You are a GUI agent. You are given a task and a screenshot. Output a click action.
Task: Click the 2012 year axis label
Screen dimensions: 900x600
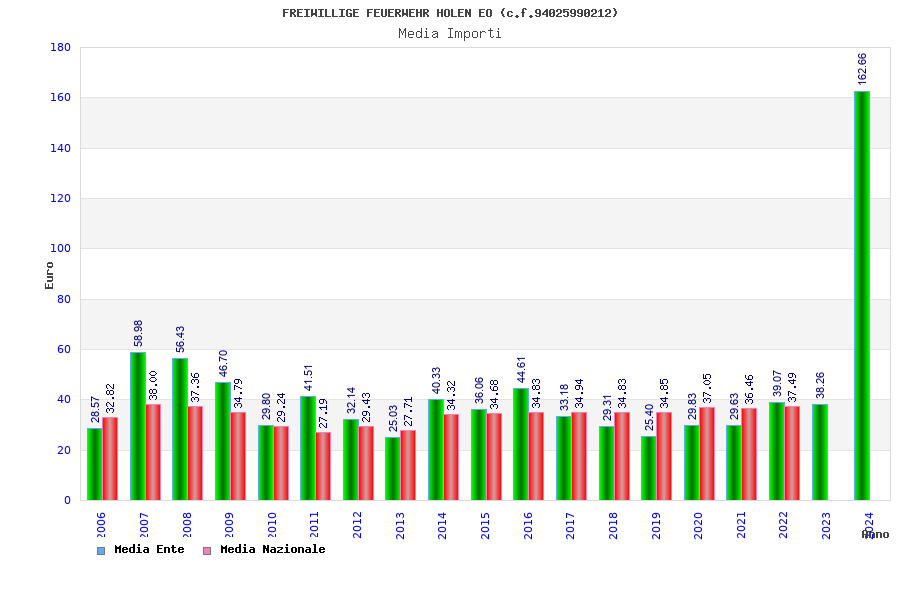pos(357,525)
